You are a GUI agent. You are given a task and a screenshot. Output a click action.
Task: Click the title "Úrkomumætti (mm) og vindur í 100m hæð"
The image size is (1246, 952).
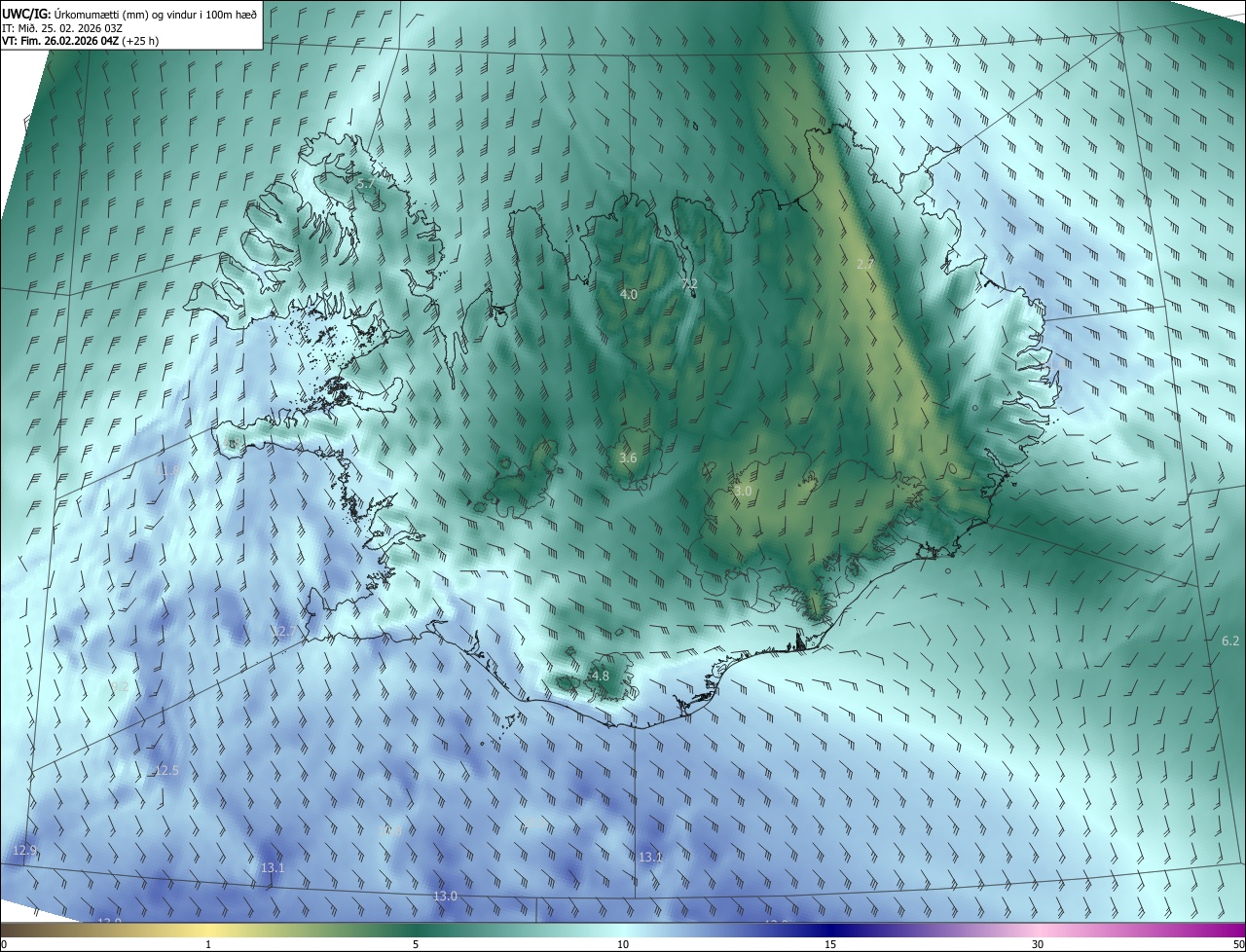[156, 14]
